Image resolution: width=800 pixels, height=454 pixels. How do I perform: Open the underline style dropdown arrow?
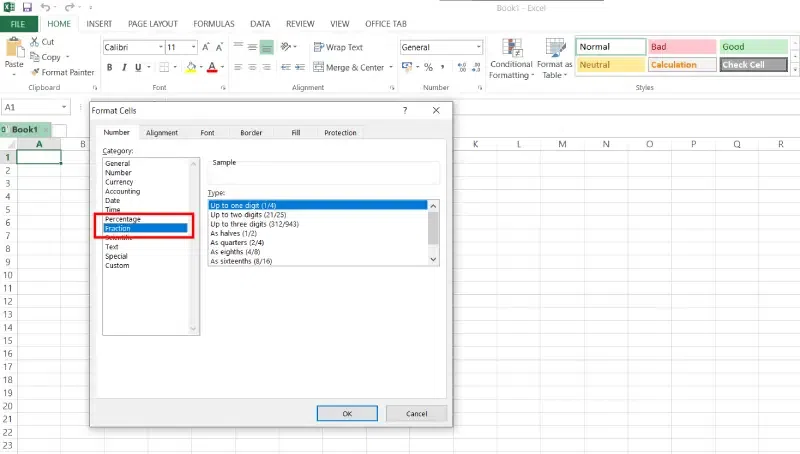pyautogui.click(x=148, y=67)
